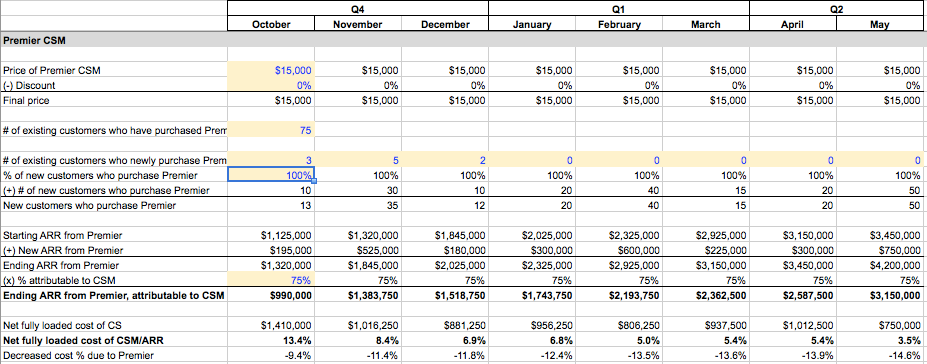Click the Q1 quarter header
This screenshot has height=364, width=927.
click(x=619, y=9)
